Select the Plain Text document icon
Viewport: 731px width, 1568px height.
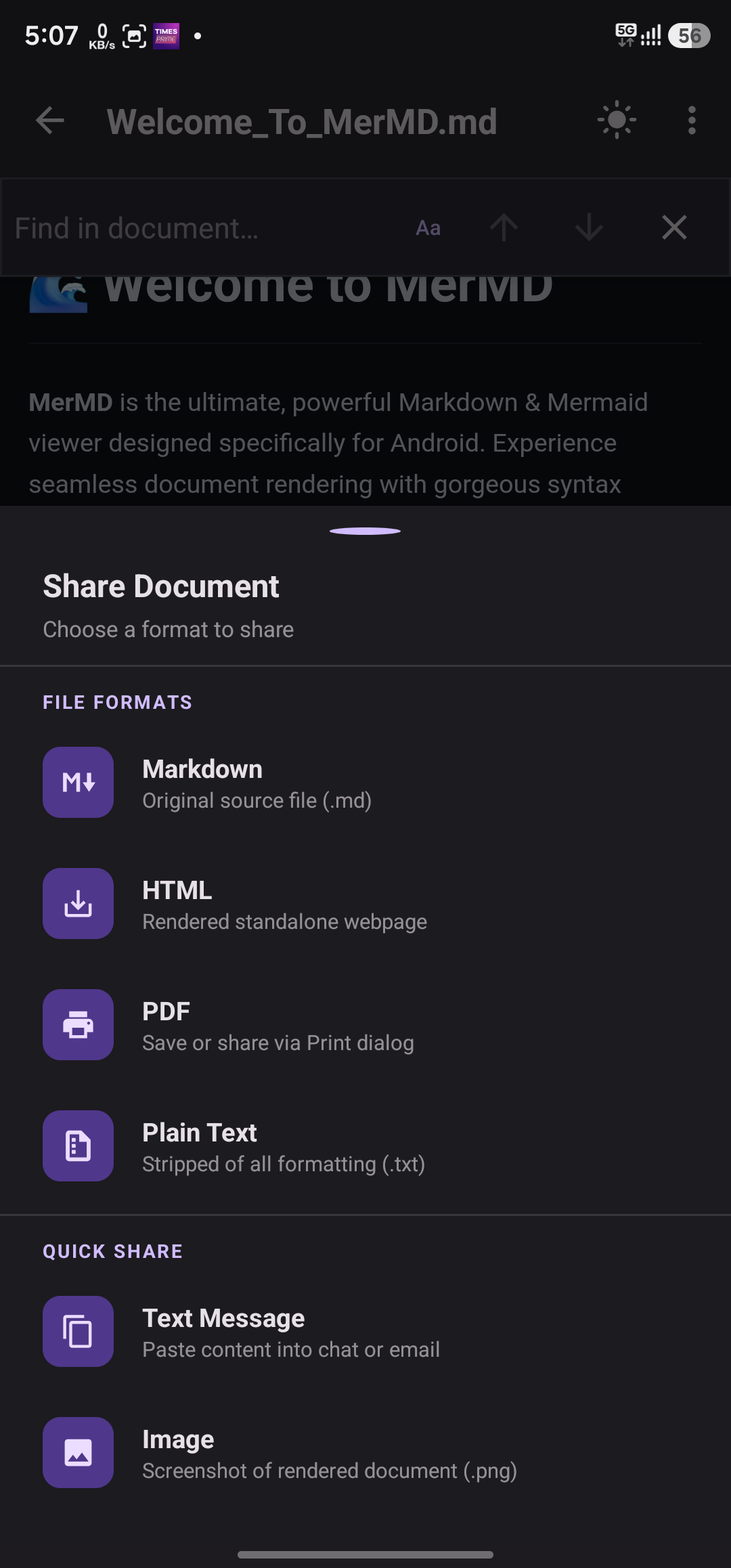click(x=78, y=1146)
